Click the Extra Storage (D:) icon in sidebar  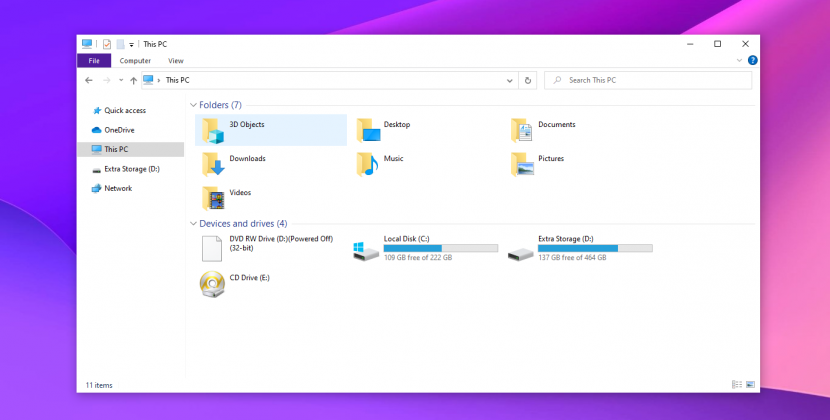coord(96,169)
